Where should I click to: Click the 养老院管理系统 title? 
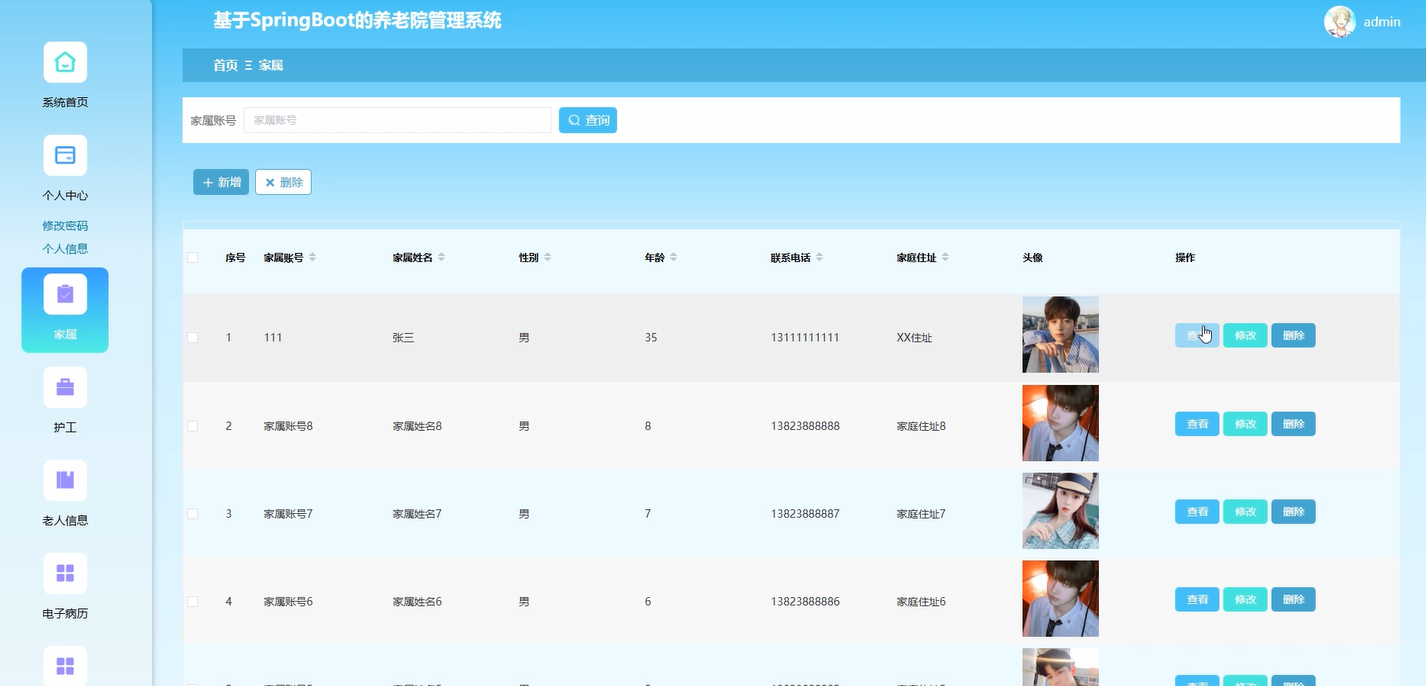click(358, 20)
